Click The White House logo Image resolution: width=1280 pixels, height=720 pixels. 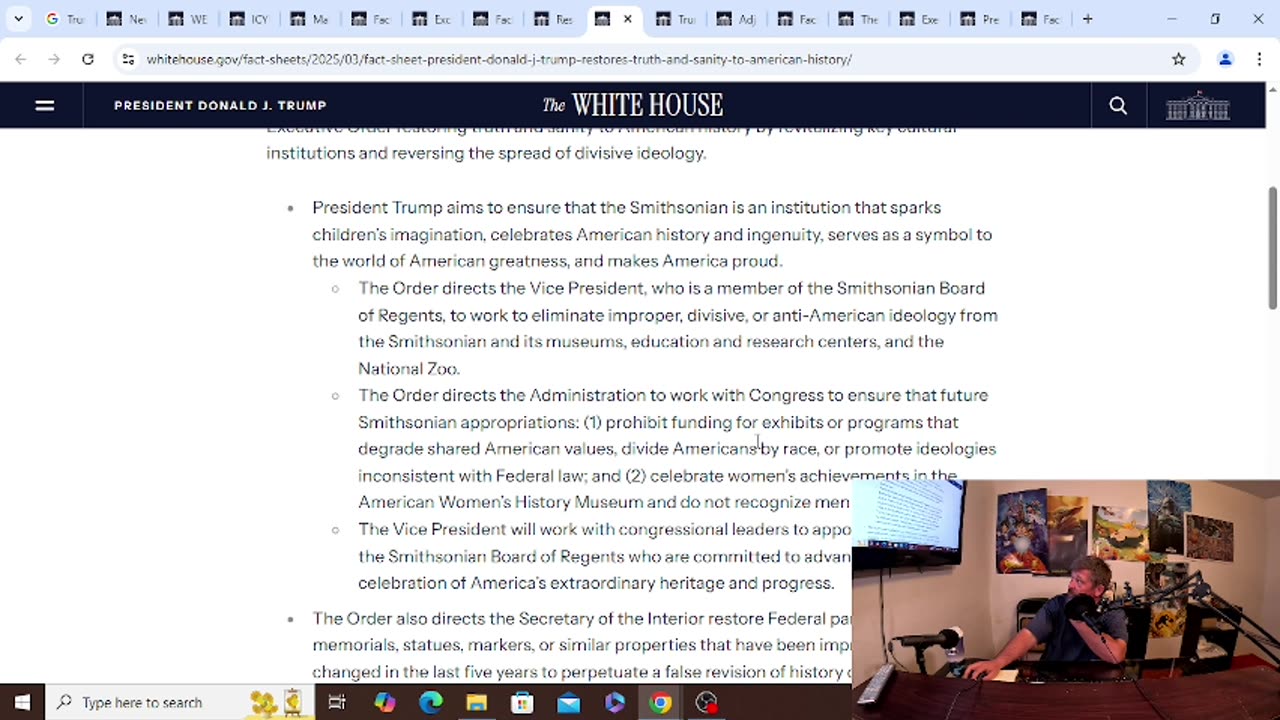tap(632, 105)
